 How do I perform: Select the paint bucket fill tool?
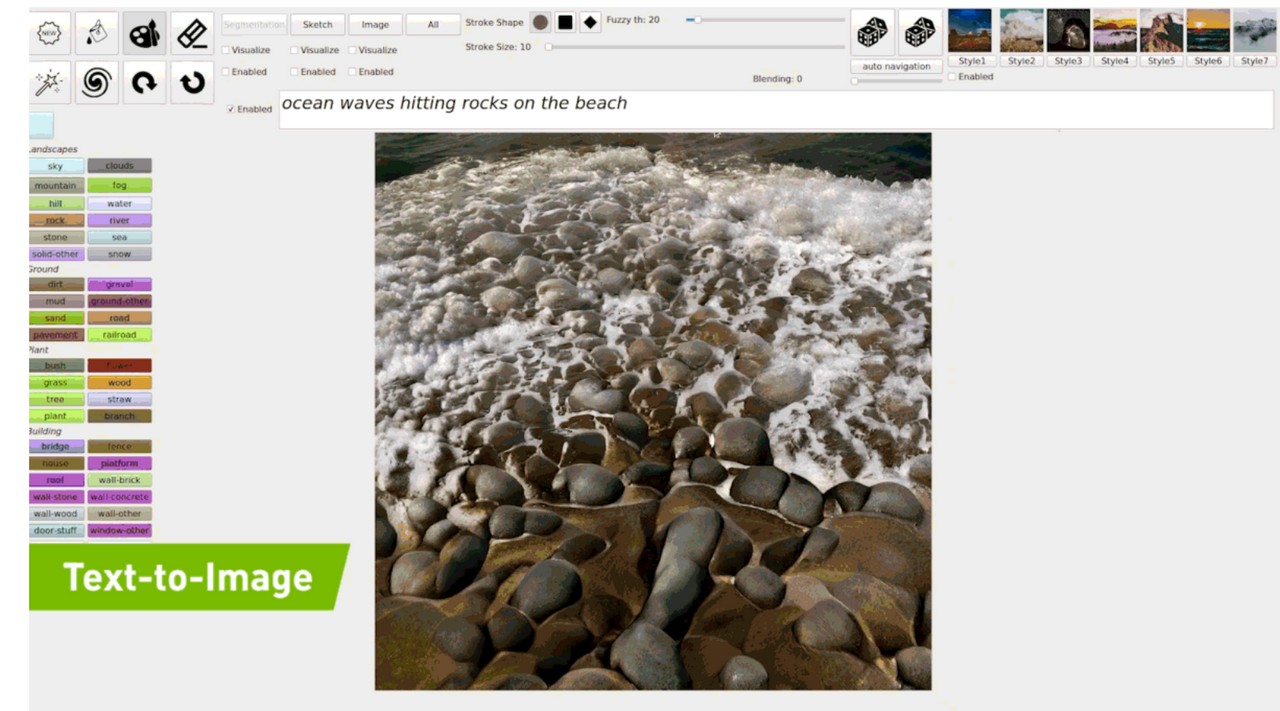tap(96, 34)
